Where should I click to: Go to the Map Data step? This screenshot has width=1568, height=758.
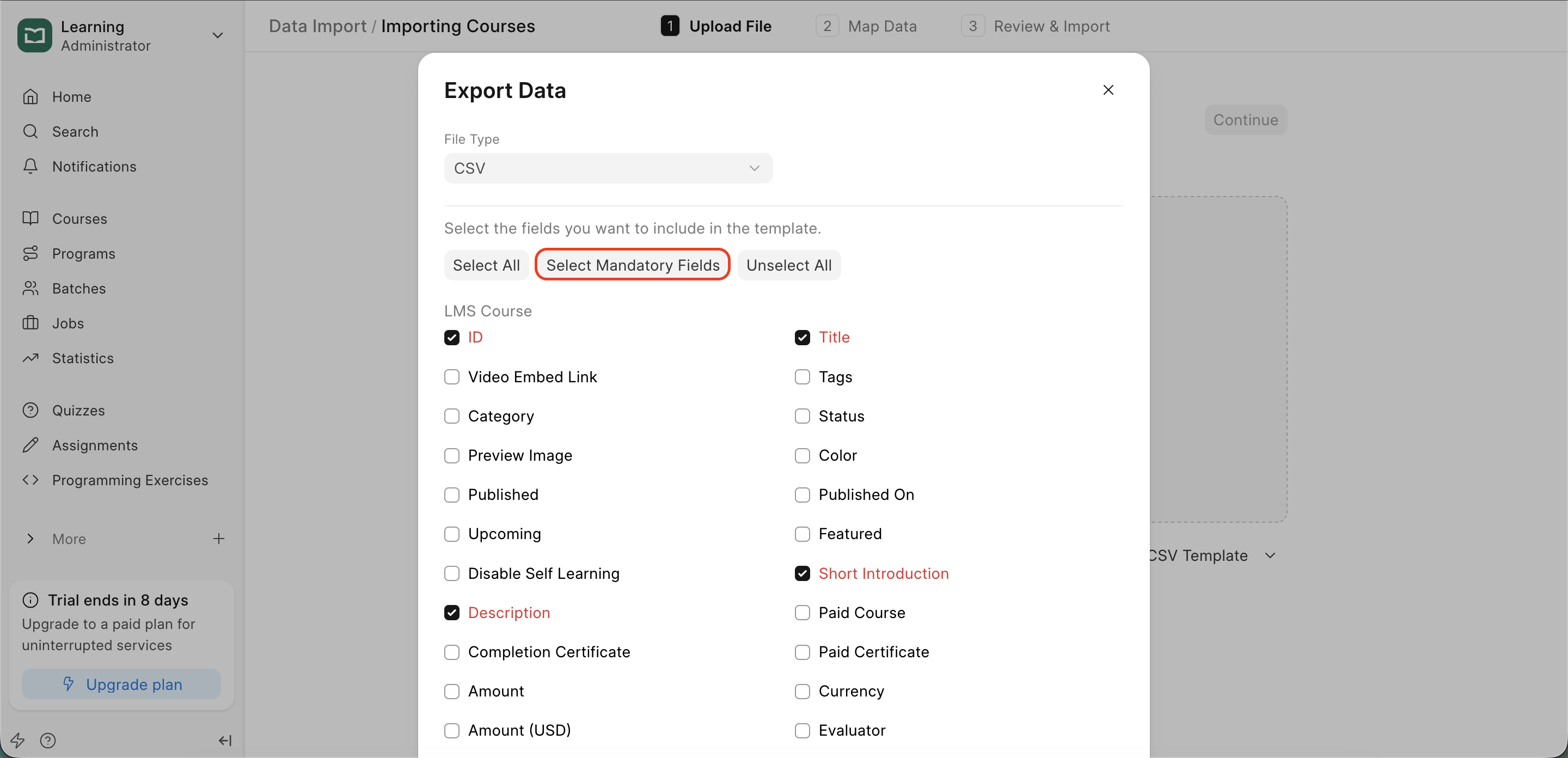pos(866,26)
